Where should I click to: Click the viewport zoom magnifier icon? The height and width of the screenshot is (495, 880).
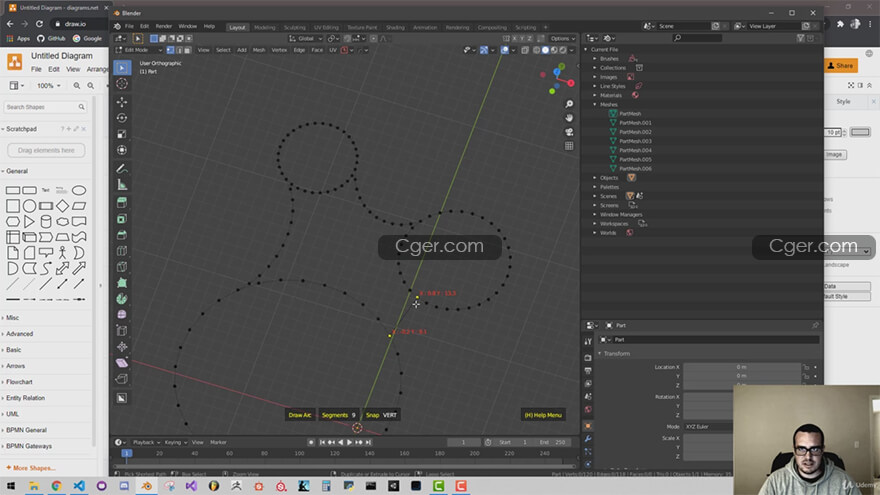(x=569, y=104)
